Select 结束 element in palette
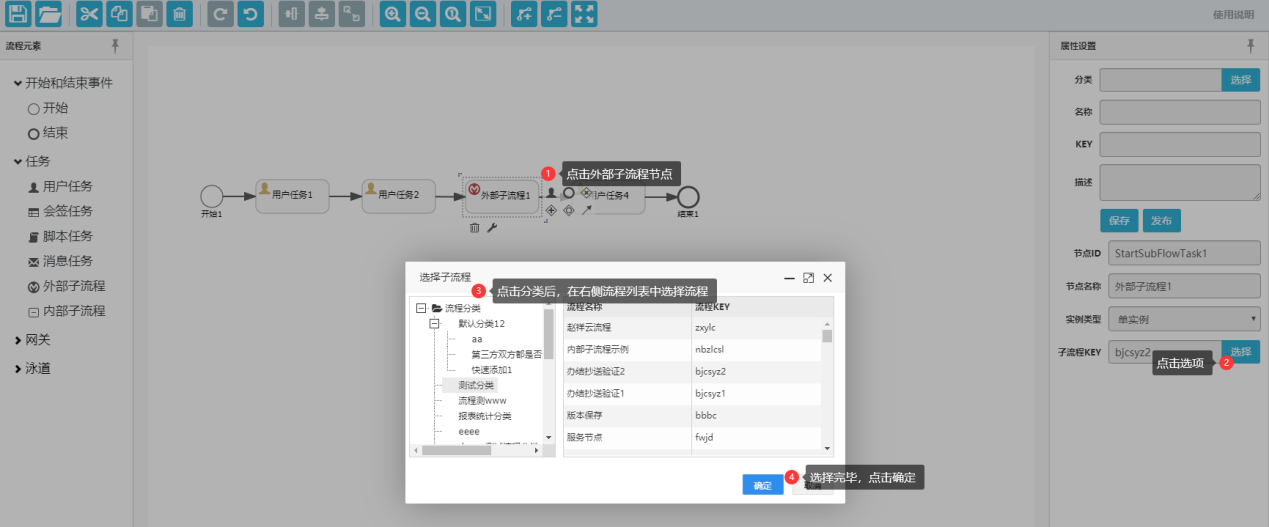Screen dimensions: 1269x527 tap(48, 133)
